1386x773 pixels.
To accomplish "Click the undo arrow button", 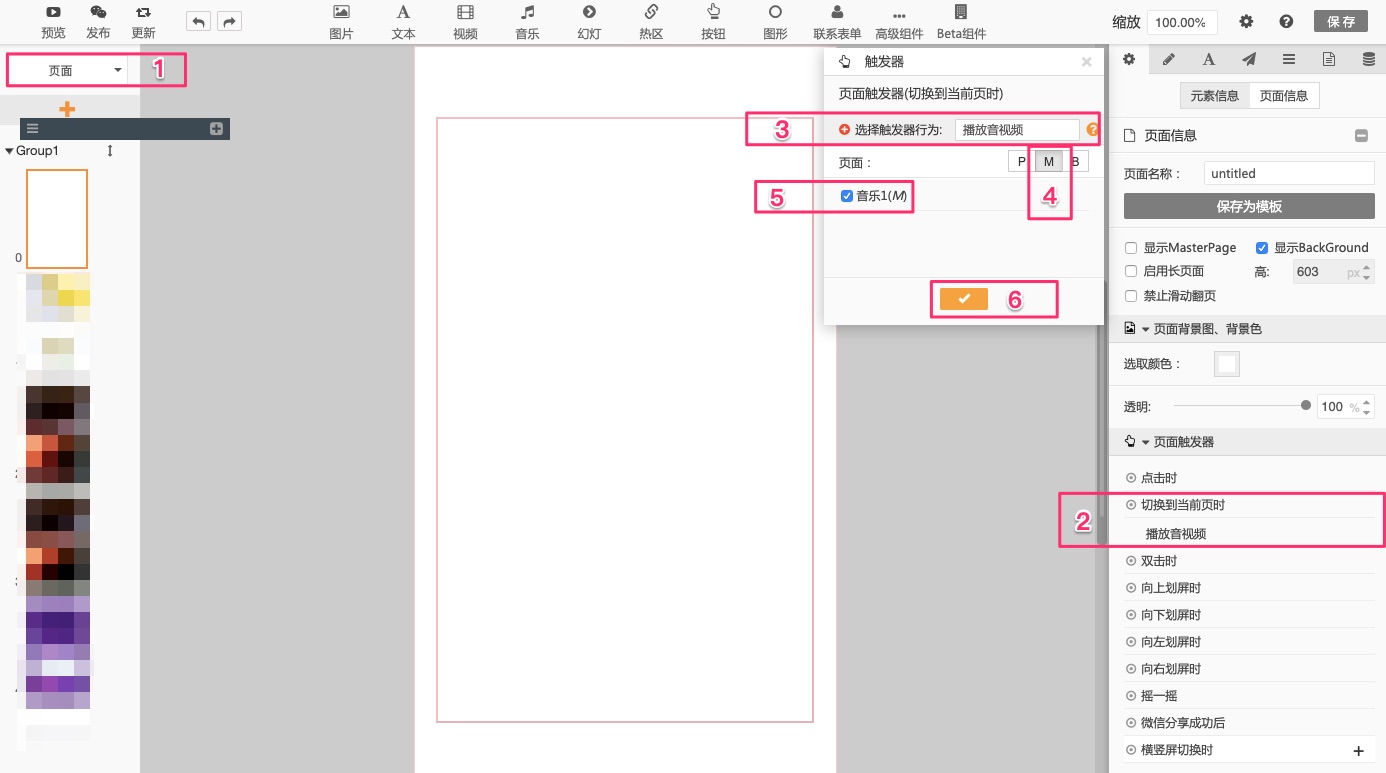I will coord(199,22).
